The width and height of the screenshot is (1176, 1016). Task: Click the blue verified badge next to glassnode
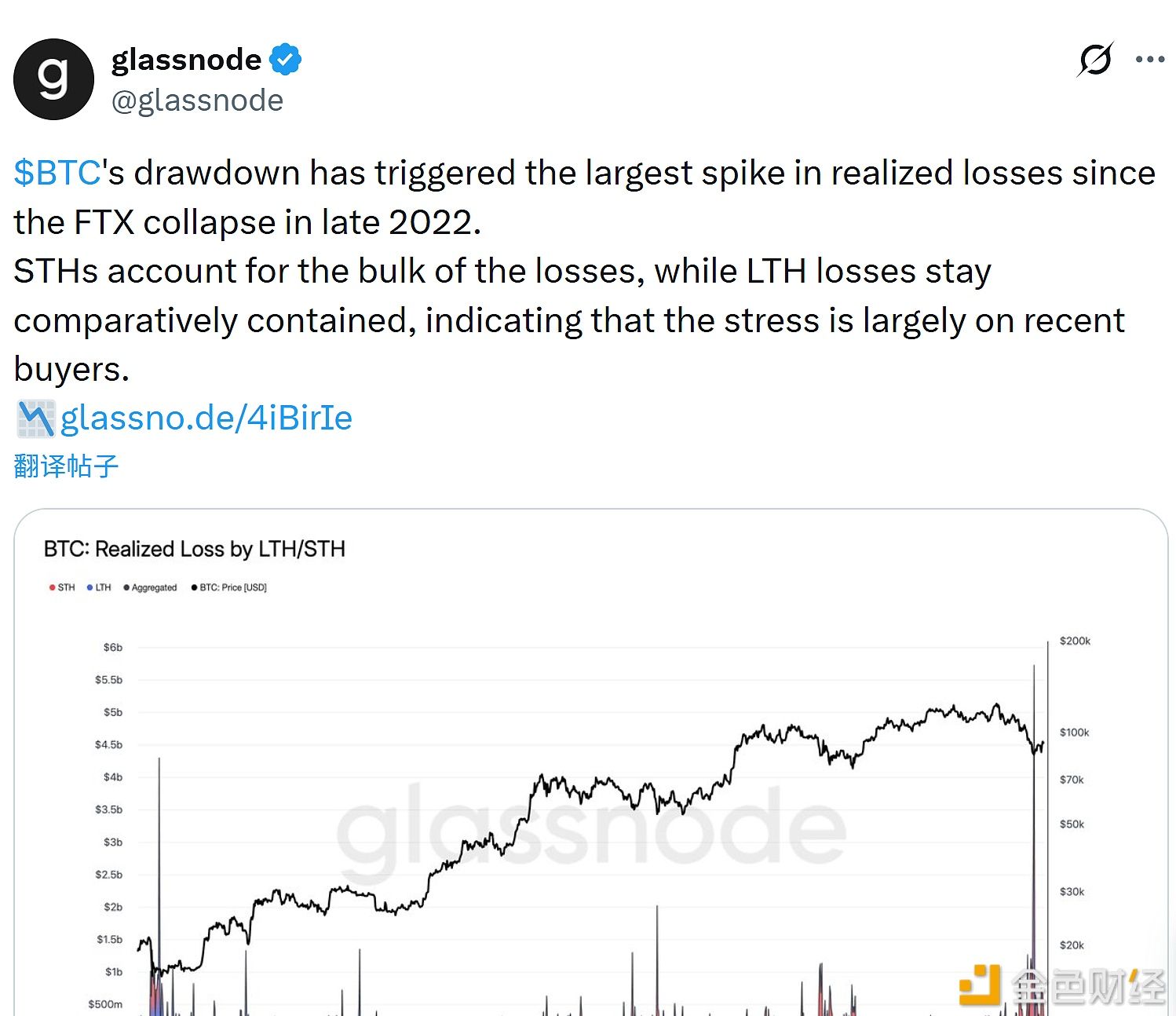click(x=286, y=57)
